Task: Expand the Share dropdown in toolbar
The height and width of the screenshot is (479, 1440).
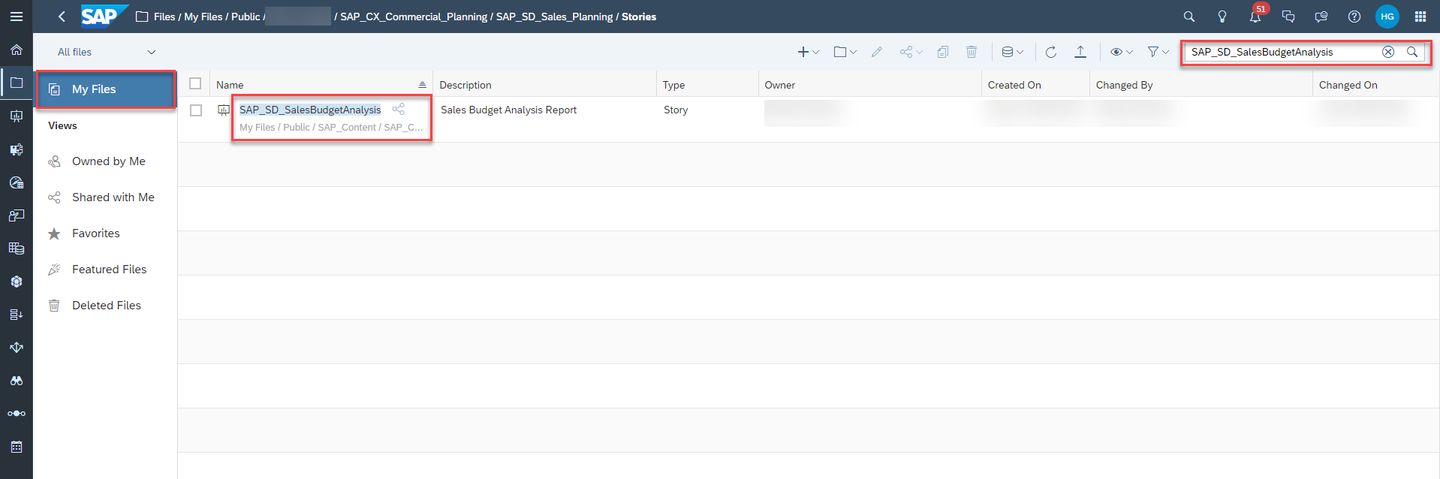Action: (911, 52)
